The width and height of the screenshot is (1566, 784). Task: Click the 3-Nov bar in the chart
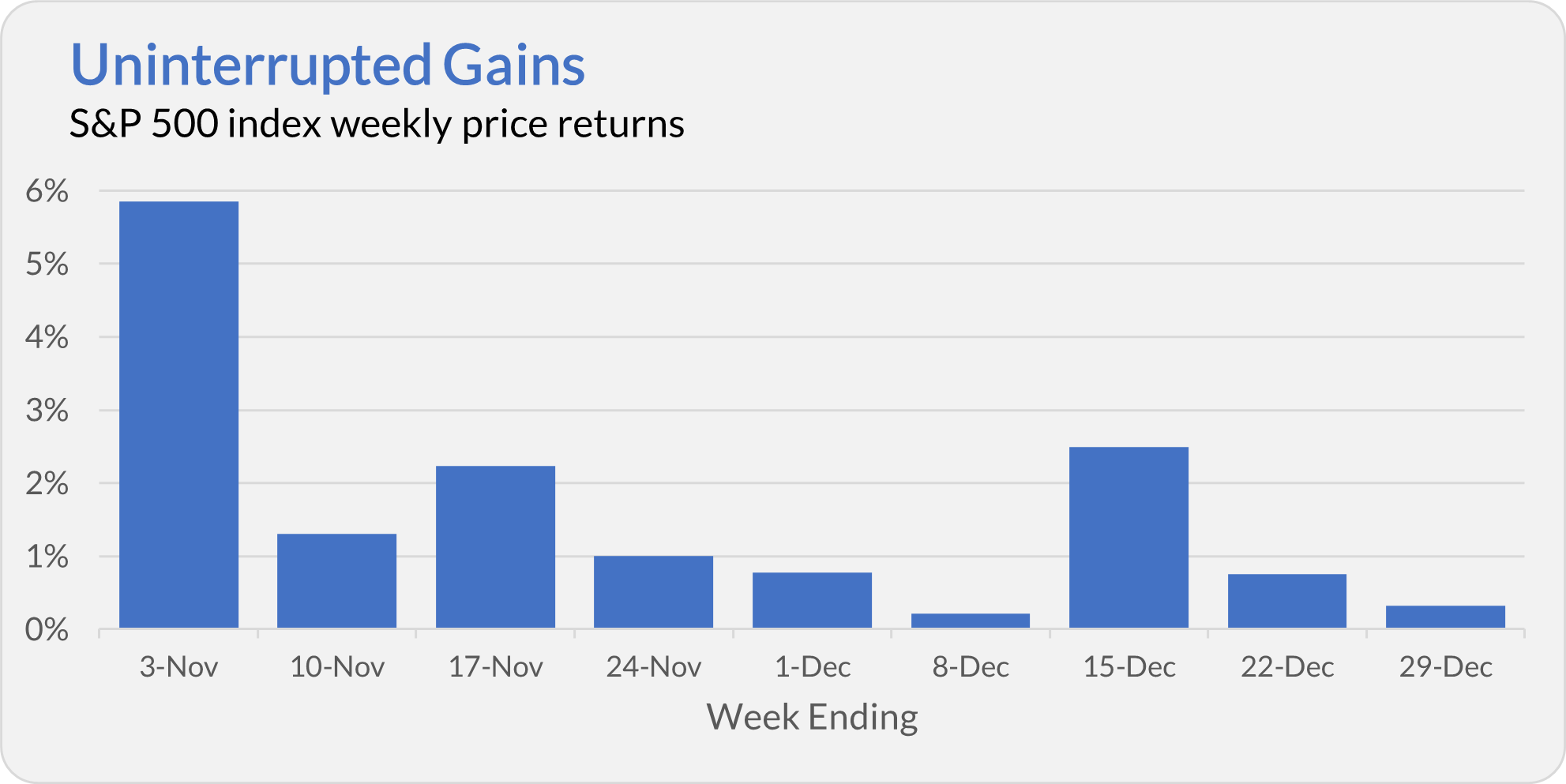[x=178, y=415]
